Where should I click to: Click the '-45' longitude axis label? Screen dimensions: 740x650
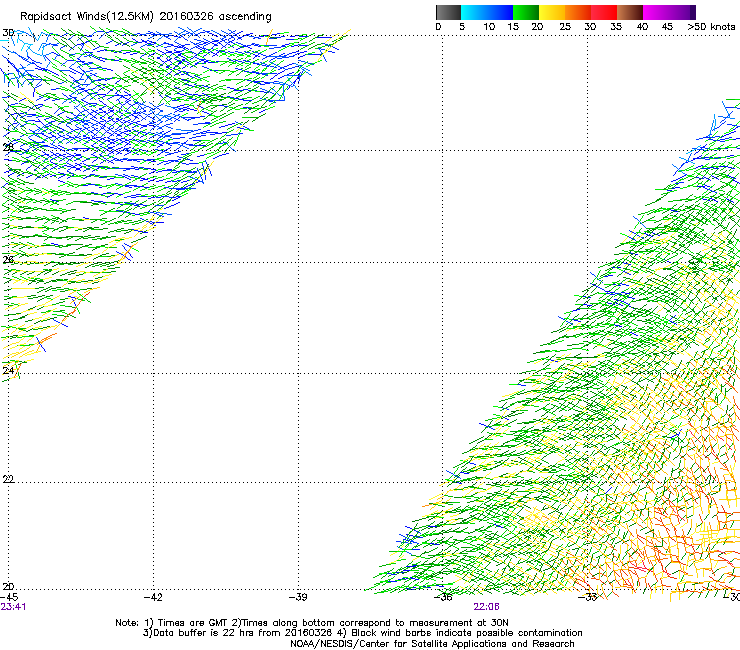click(x=9, y=597)
